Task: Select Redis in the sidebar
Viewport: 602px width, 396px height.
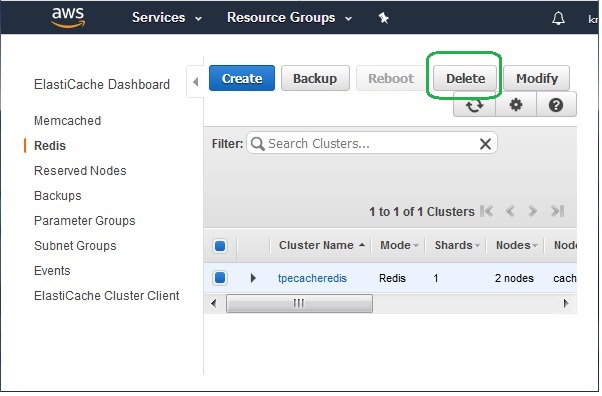Action: [50, 146]
